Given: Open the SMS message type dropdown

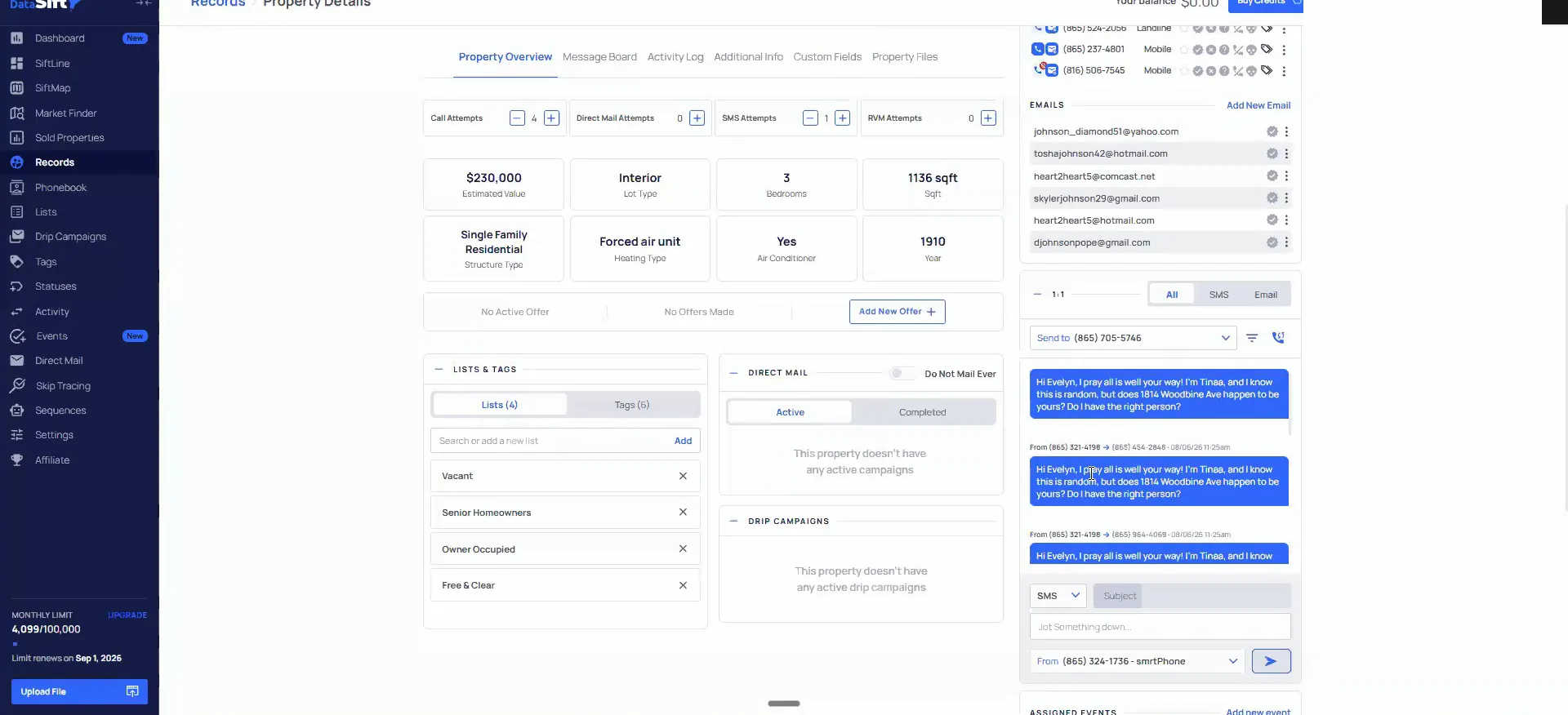Looking at the screenshot, I should coord(1058,596).
